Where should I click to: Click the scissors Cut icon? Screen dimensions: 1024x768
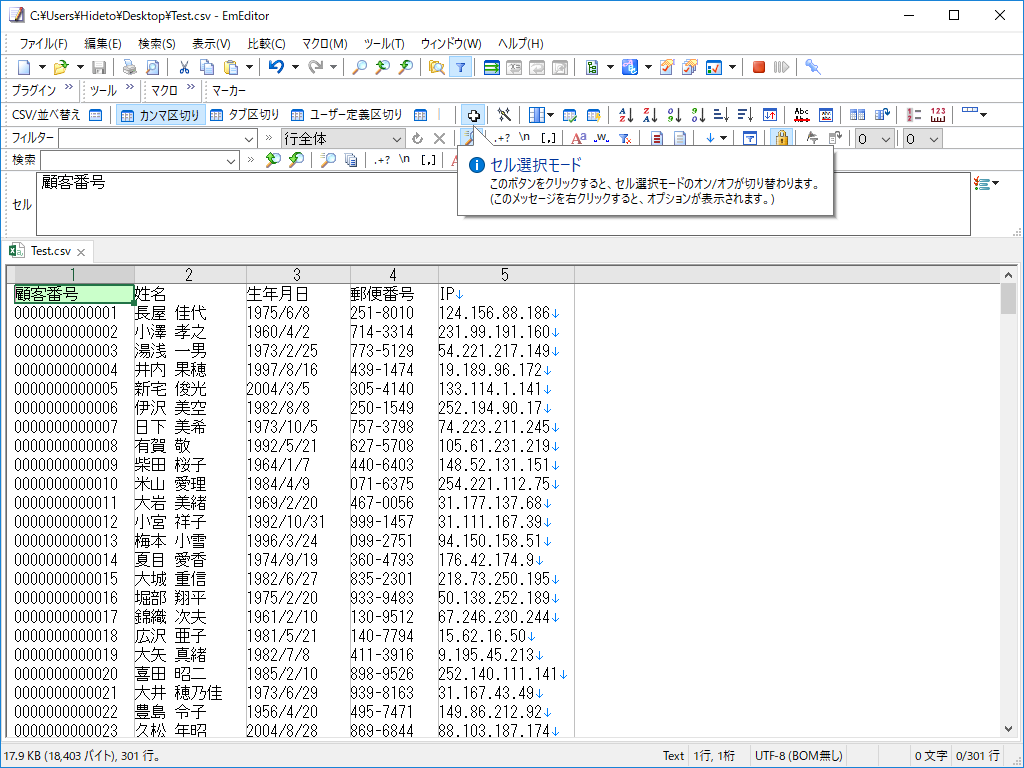[185, 67]
